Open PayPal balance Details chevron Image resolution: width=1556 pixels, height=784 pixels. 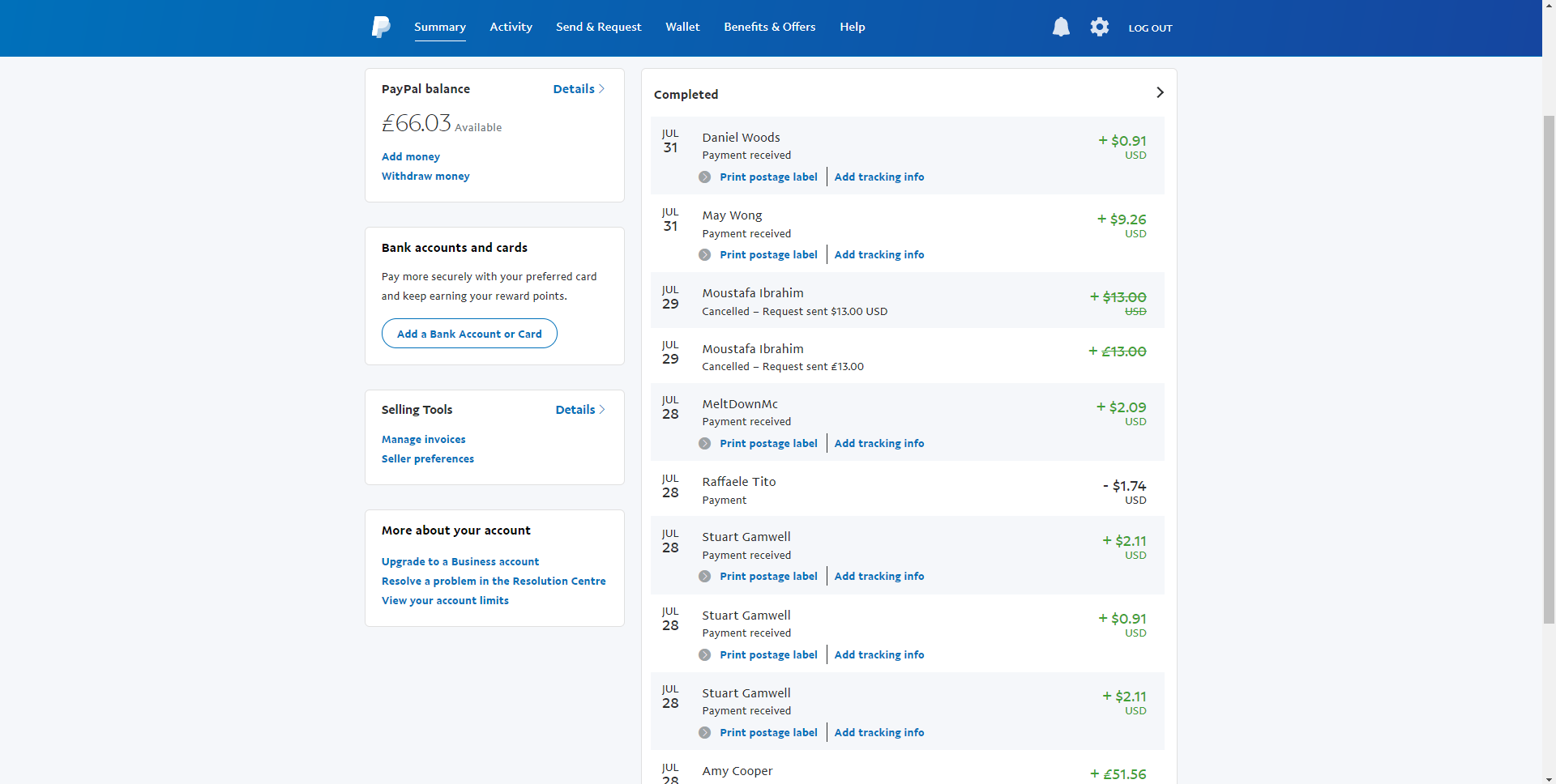(x=601, y=89)
